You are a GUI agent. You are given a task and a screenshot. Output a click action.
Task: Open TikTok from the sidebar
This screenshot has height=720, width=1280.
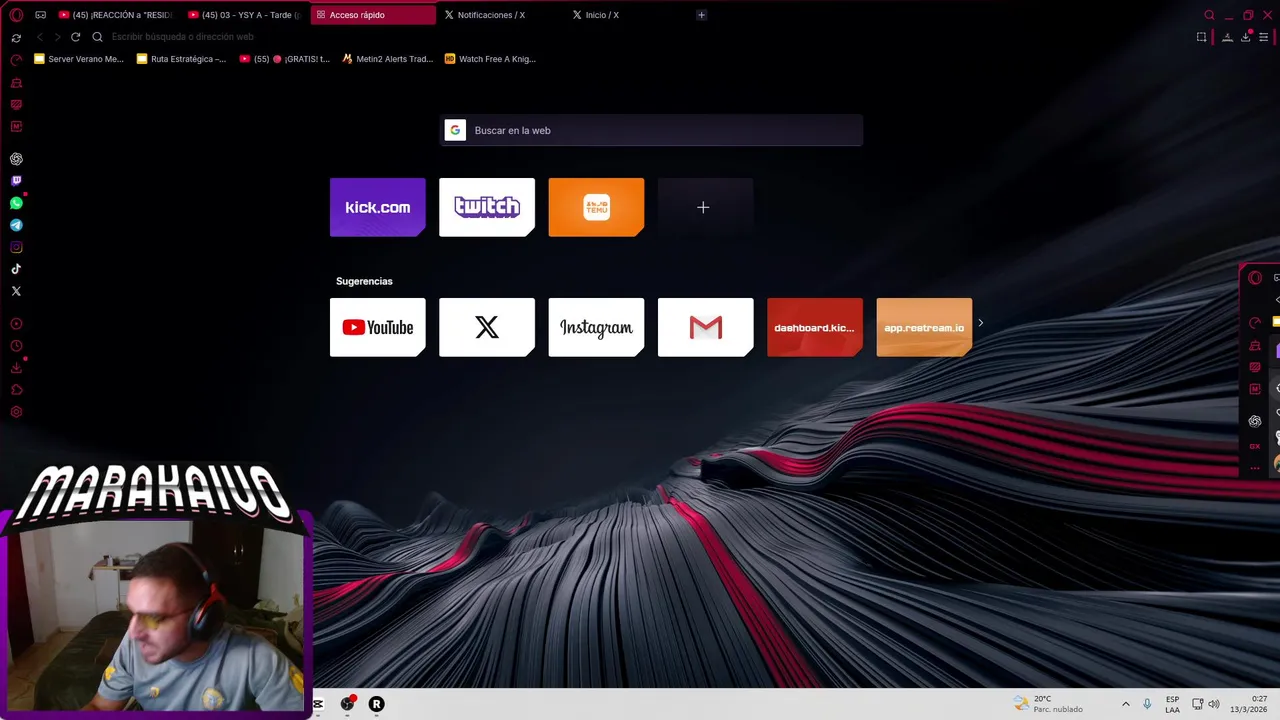tap(16, 269)
